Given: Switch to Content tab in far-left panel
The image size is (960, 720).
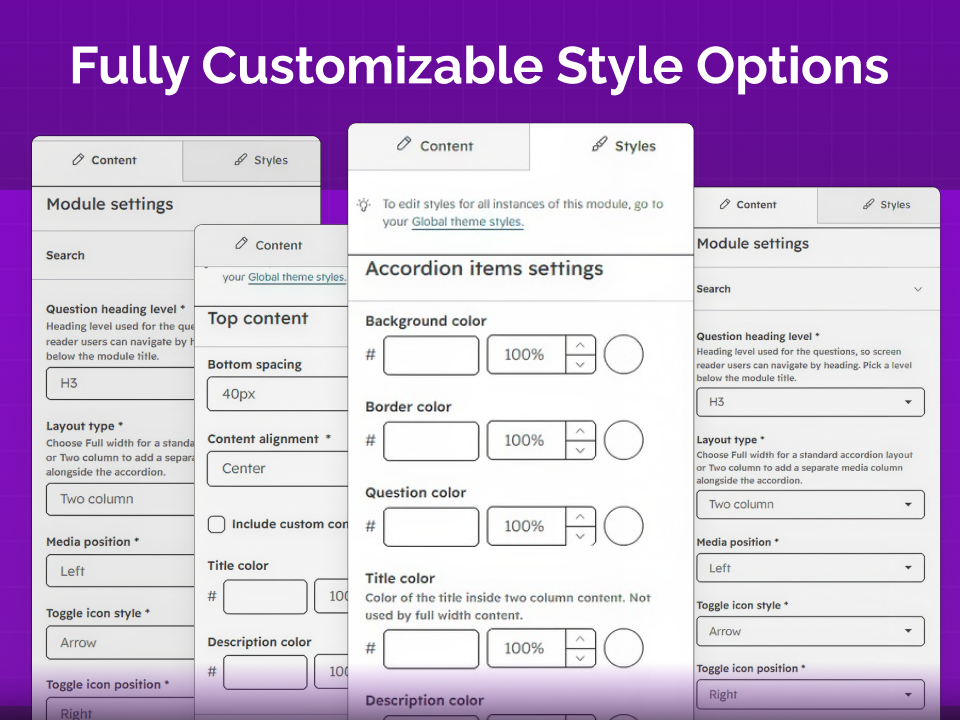Looking at the screenshot, I should (x=107, y=160).
